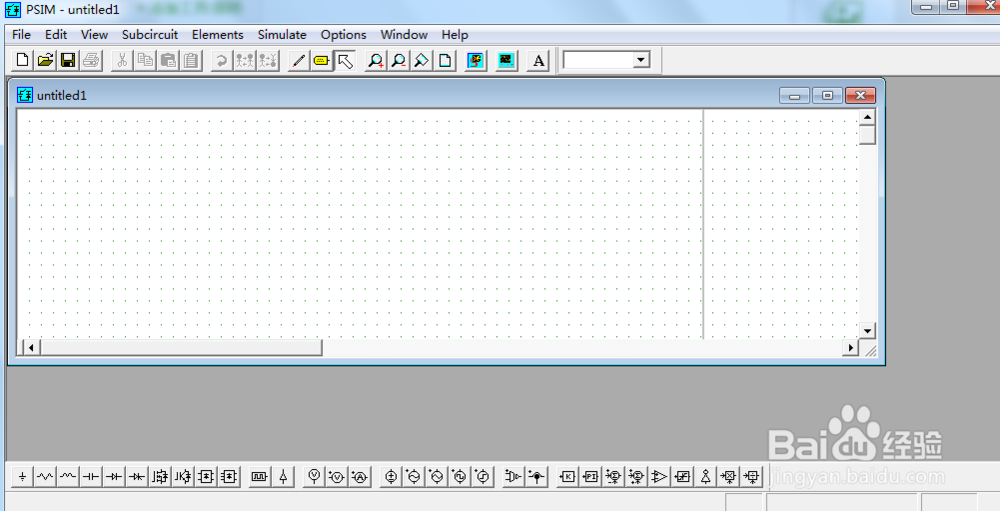This screenshot has width=1000, height=511.
Task: Create a new schematic file
Action: tap(22, 61)
